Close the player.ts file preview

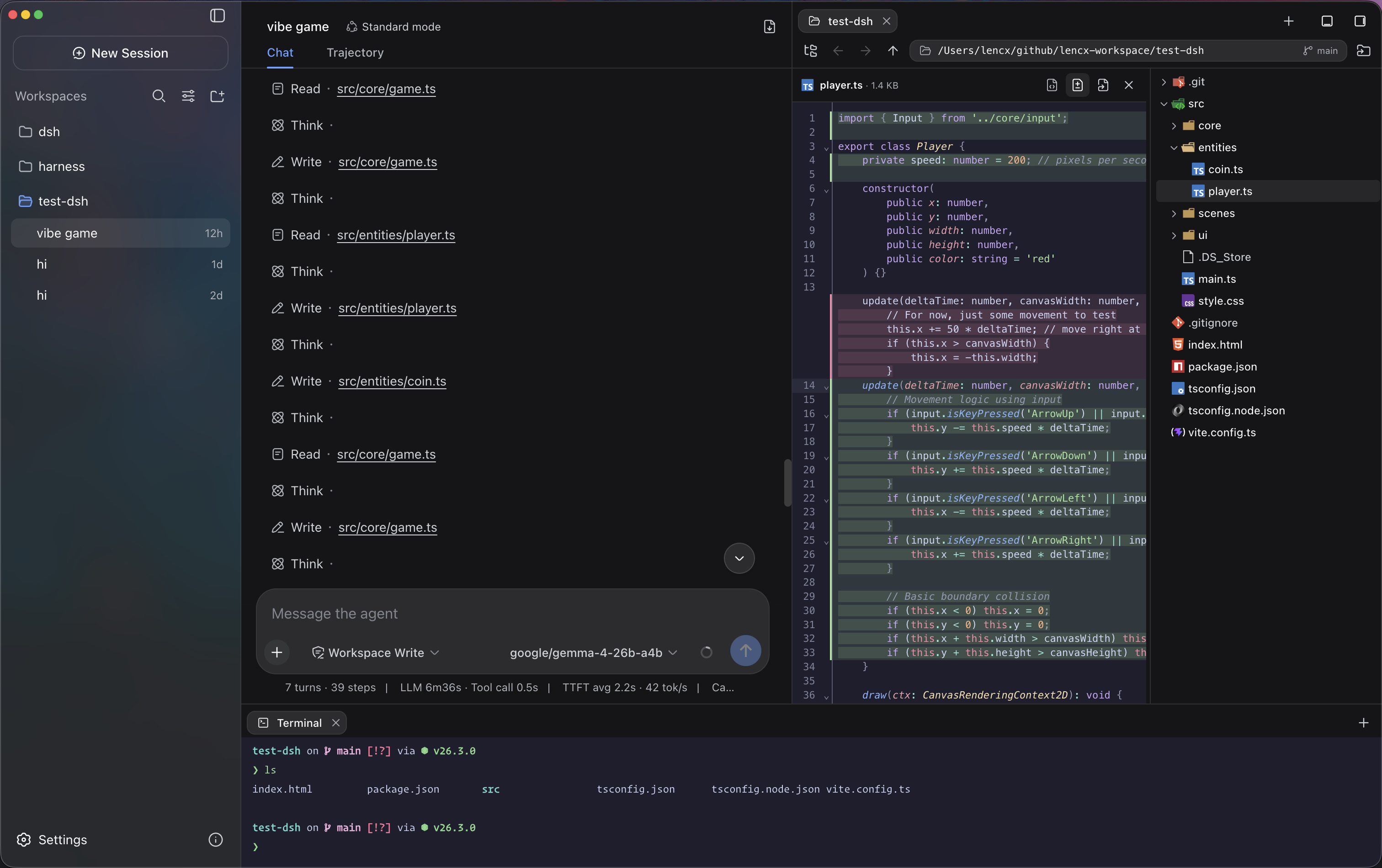click(1129, 85)
